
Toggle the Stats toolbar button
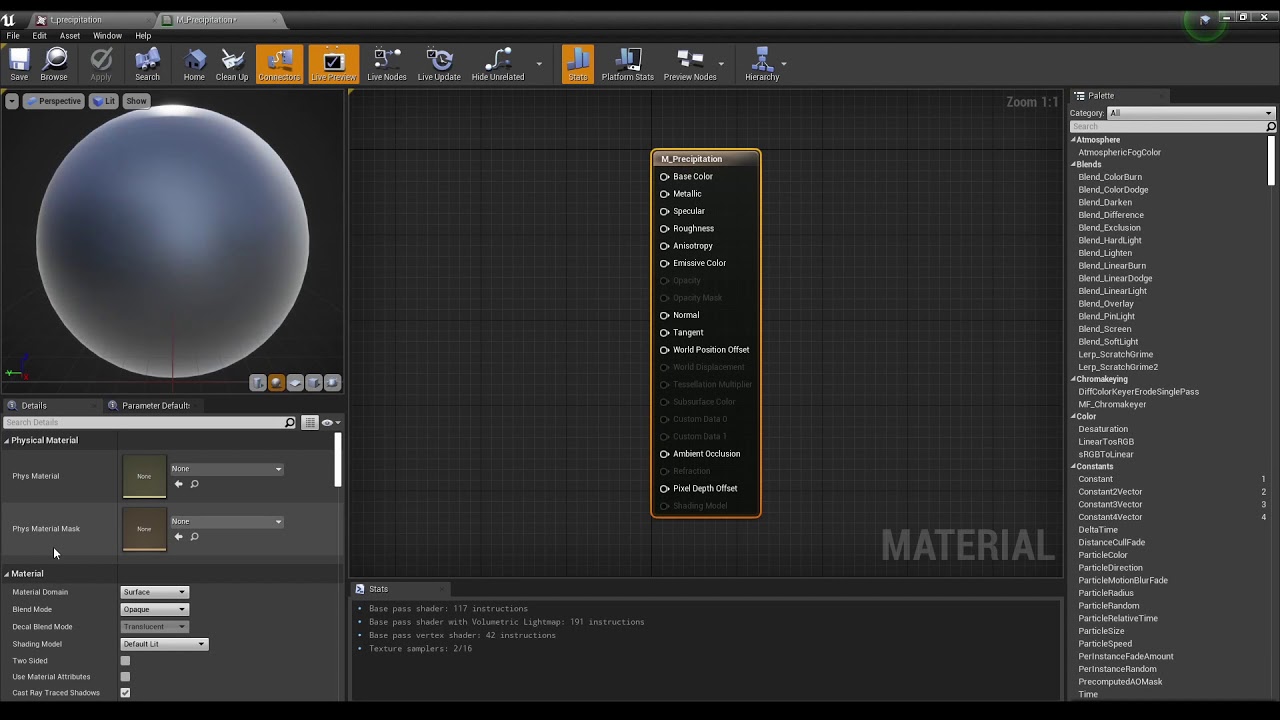577,64
